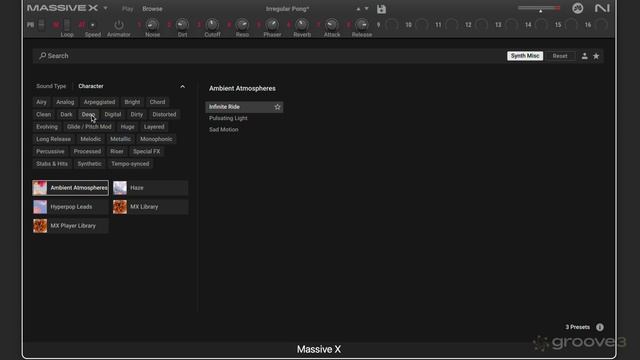Click into the Search field
The width and height of the screenshot is (640, 360).
click(x=269, y=56)
